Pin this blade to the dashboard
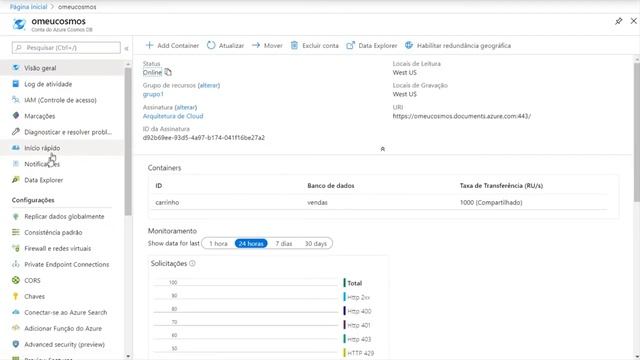This screenshot has height=360, width=640. [619, 21]
